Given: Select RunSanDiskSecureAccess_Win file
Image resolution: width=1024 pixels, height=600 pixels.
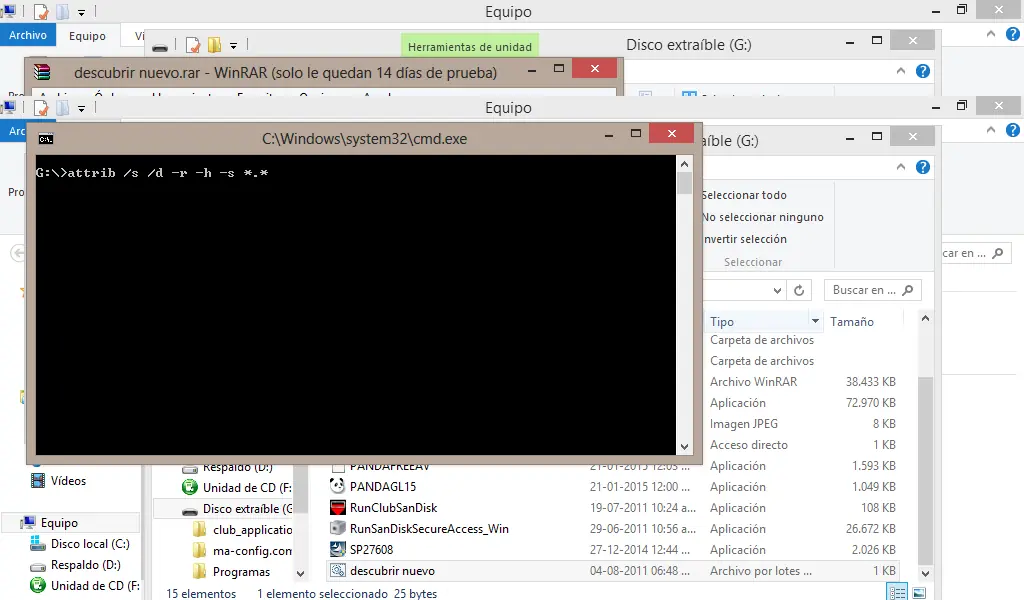Looking at the screenshot, I should point(429,528).
